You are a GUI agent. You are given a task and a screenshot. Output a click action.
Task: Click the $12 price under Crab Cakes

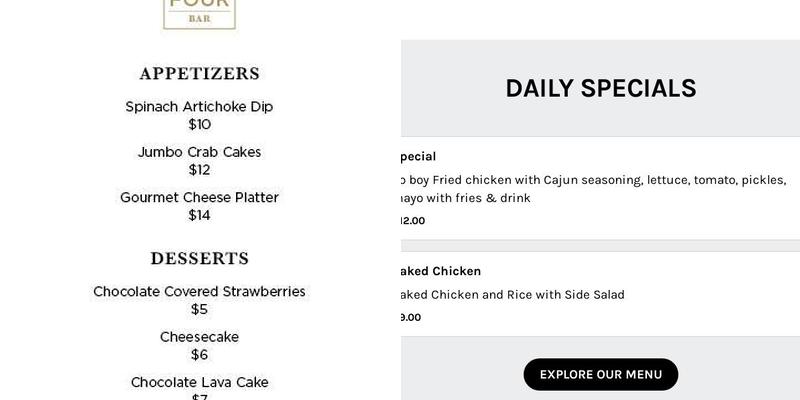point(199,170)
